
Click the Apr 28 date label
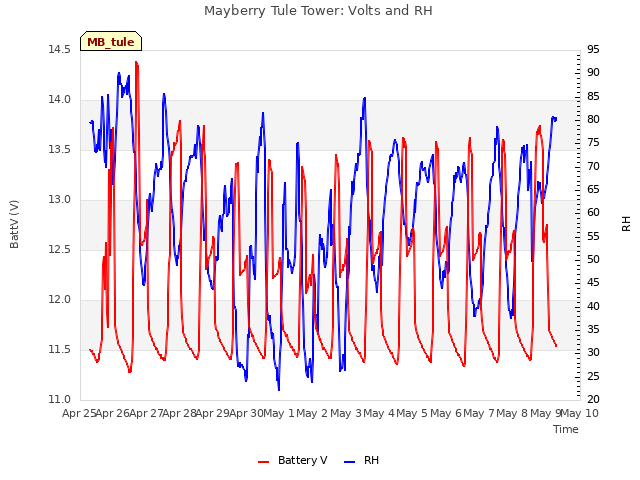point(180,414)
